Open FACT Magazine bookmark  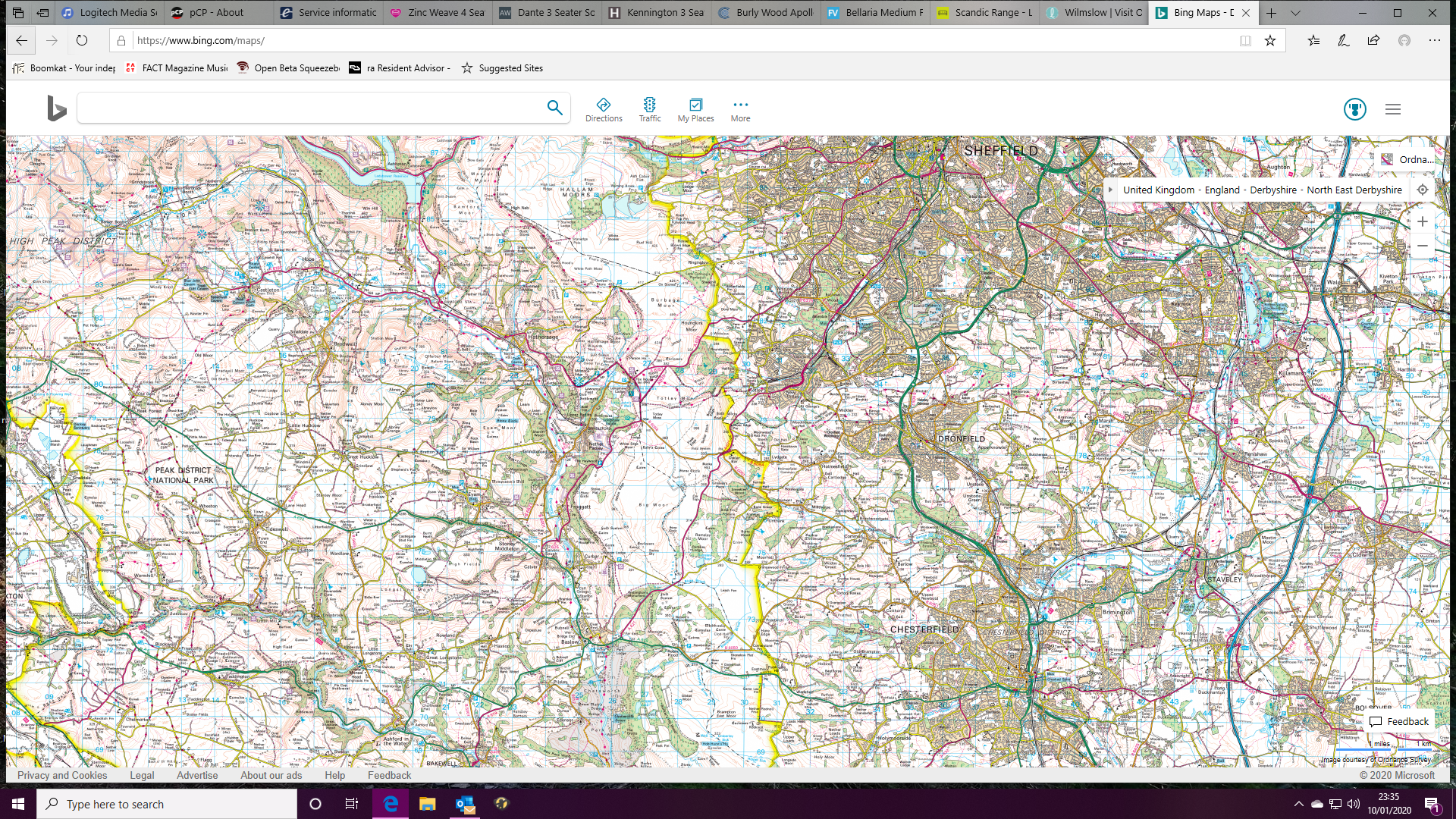(x=176, y=68)
